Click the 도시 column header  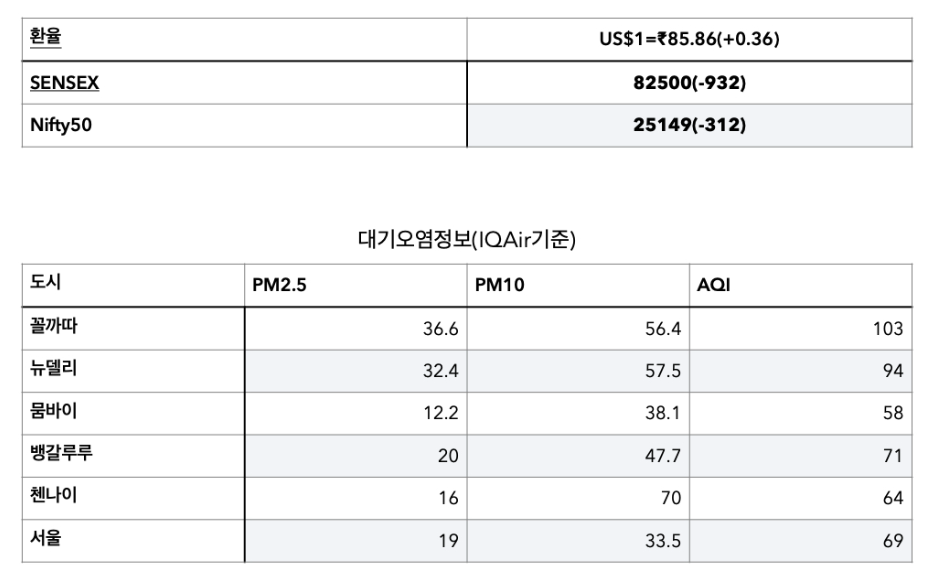point(47,284)
